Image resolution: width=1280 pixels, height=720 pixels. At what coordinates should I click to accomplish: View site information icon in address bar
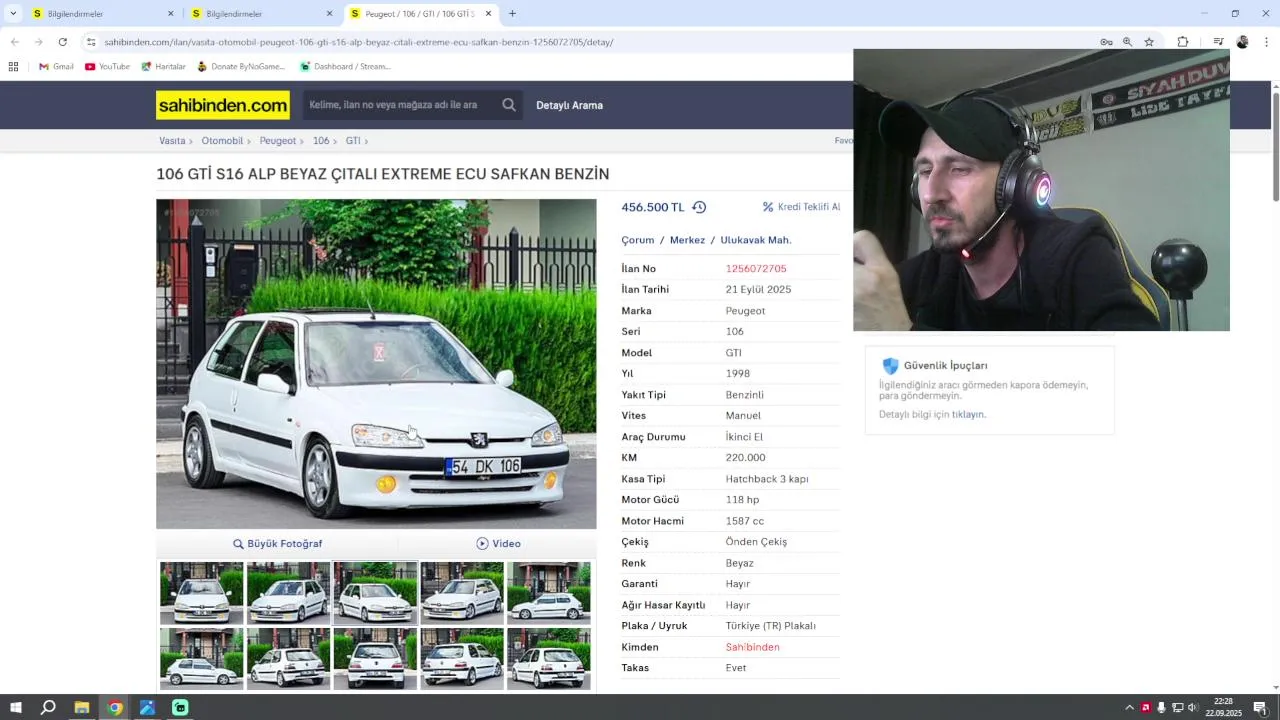(91, 42)
